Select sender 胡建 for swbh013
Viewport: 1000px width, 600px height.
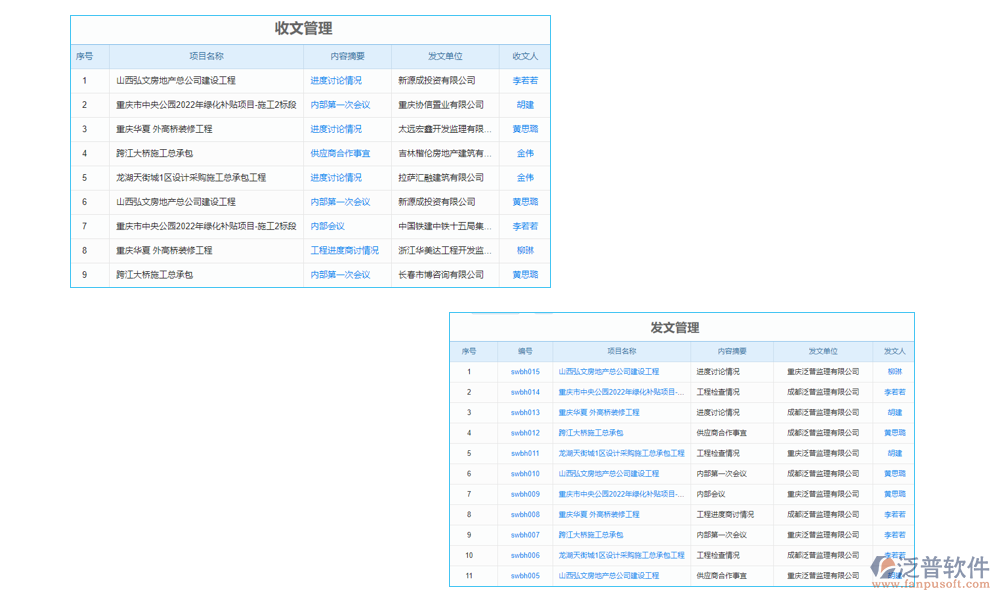(x=893, y=412)
